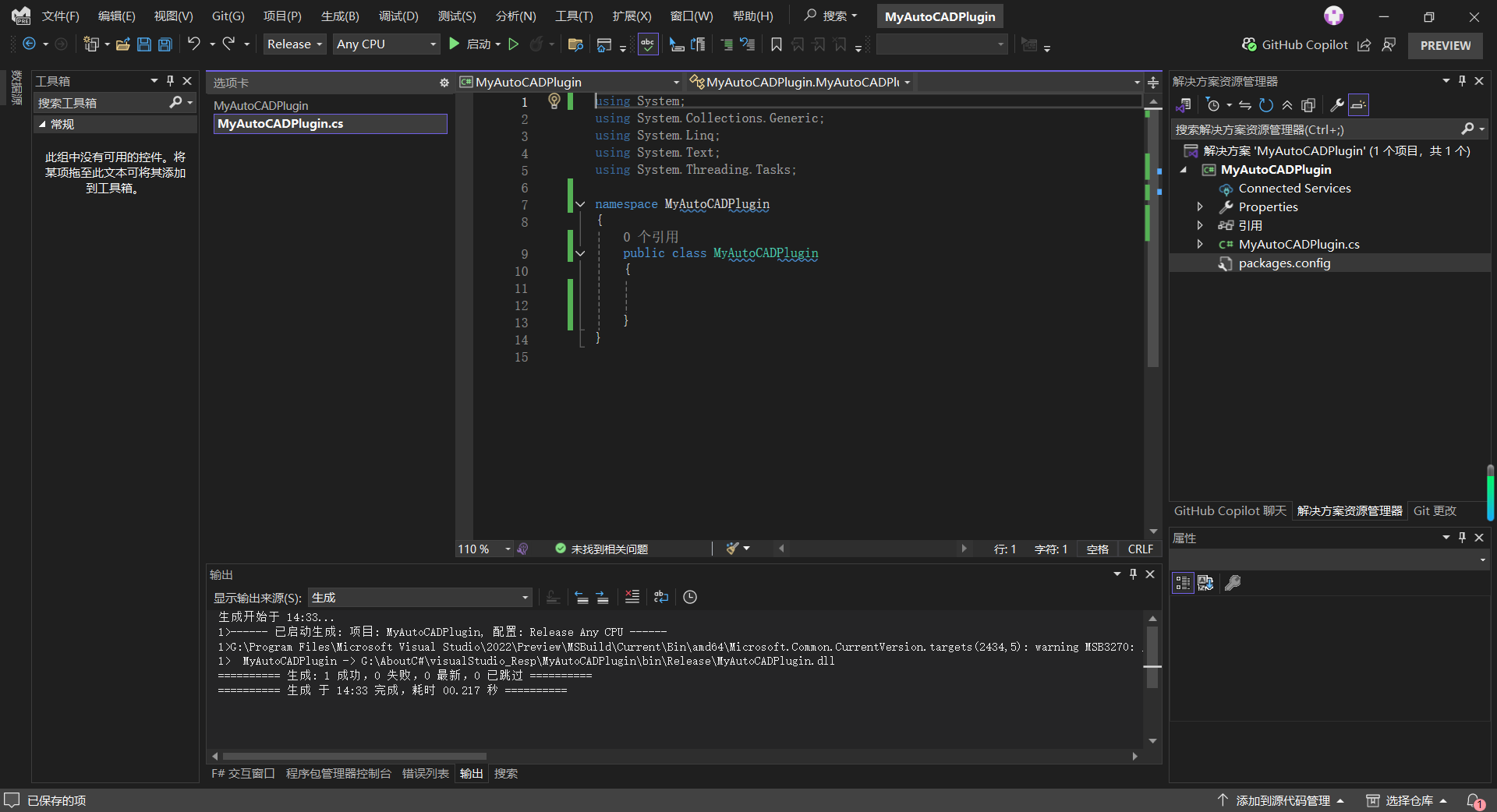
Task: Click the split editor window icon
Action: (x=1153, y=83)
